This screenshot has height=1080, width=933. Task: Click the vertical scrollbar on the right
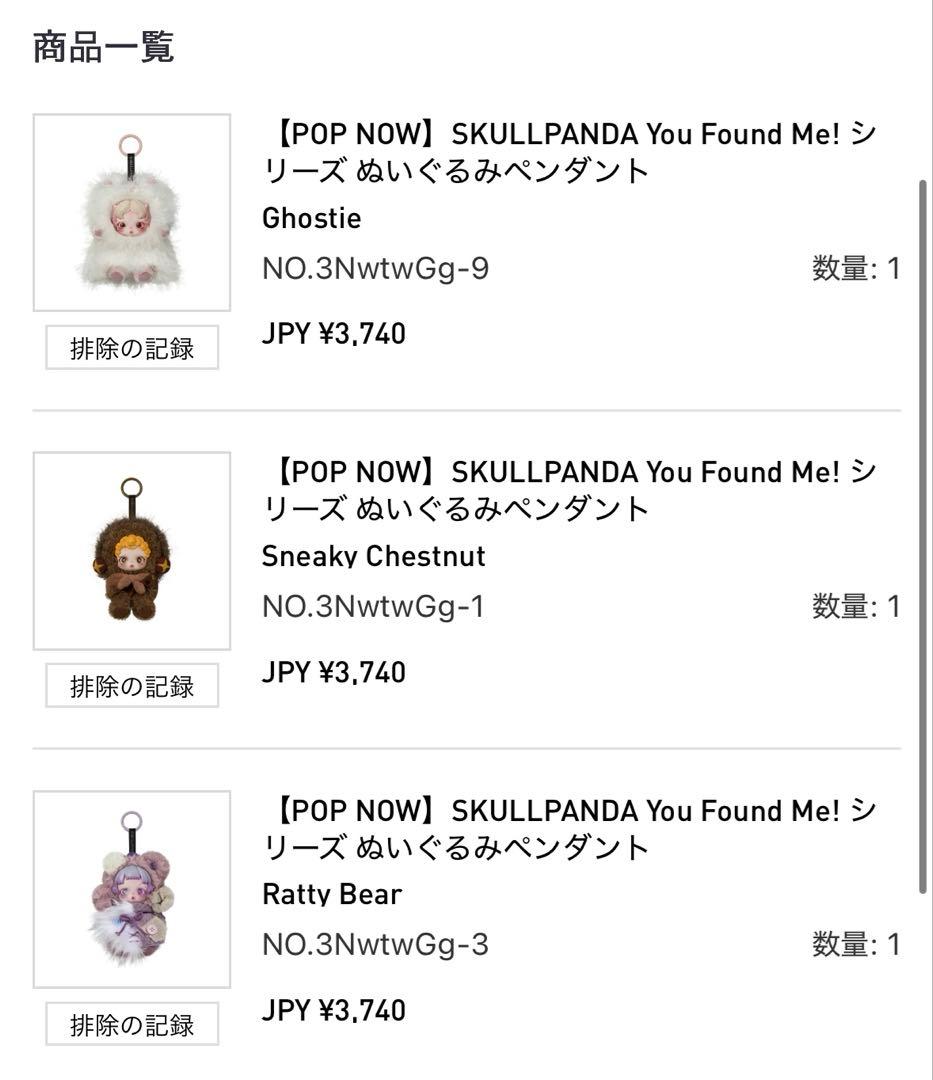click(x=923, y=540)
